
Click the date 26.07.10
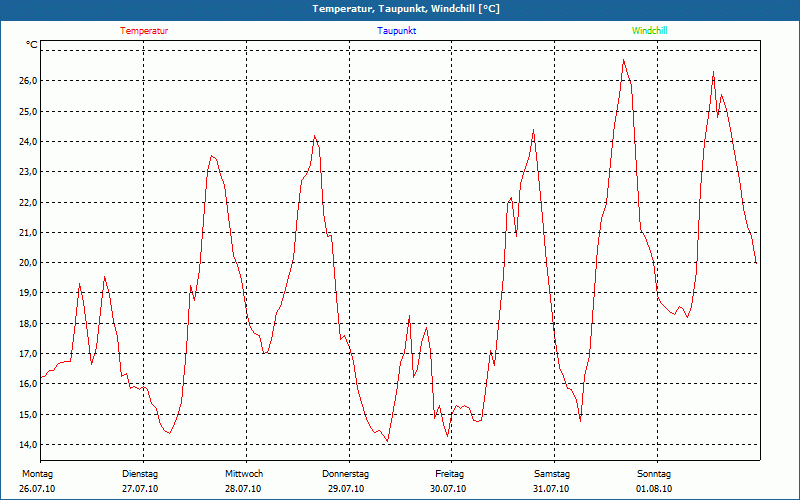37,489
